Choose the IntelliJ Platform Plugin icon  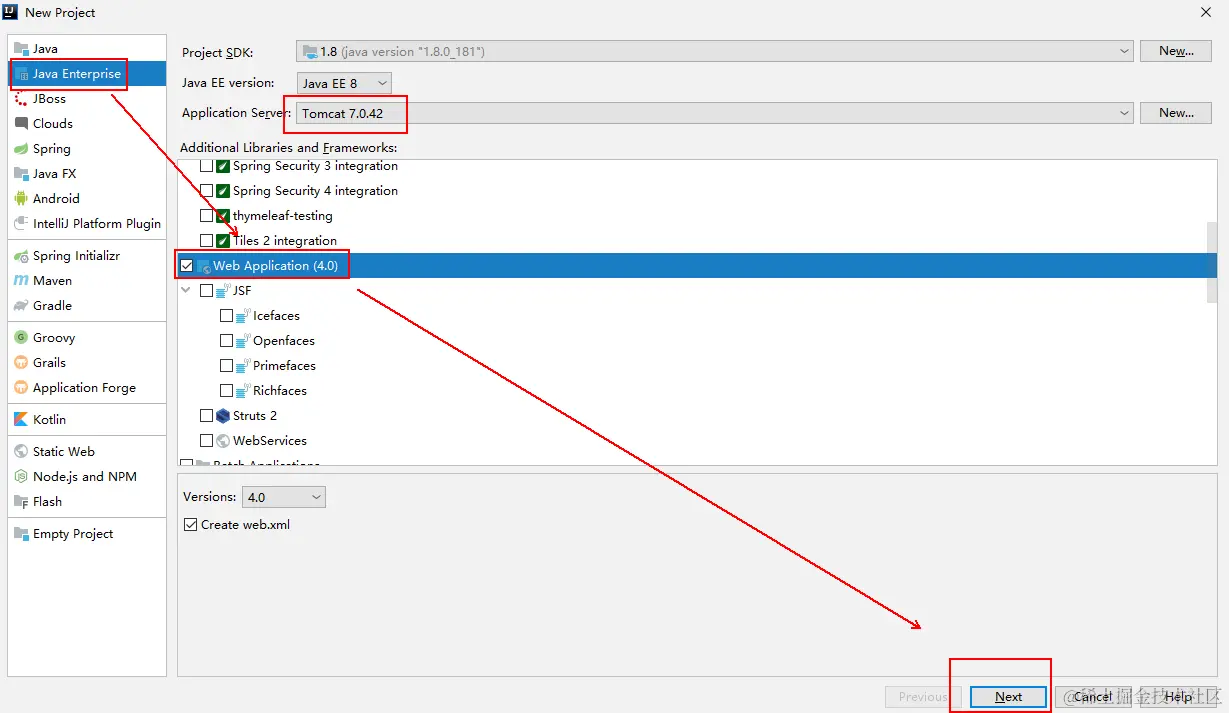tap(21, 224)
